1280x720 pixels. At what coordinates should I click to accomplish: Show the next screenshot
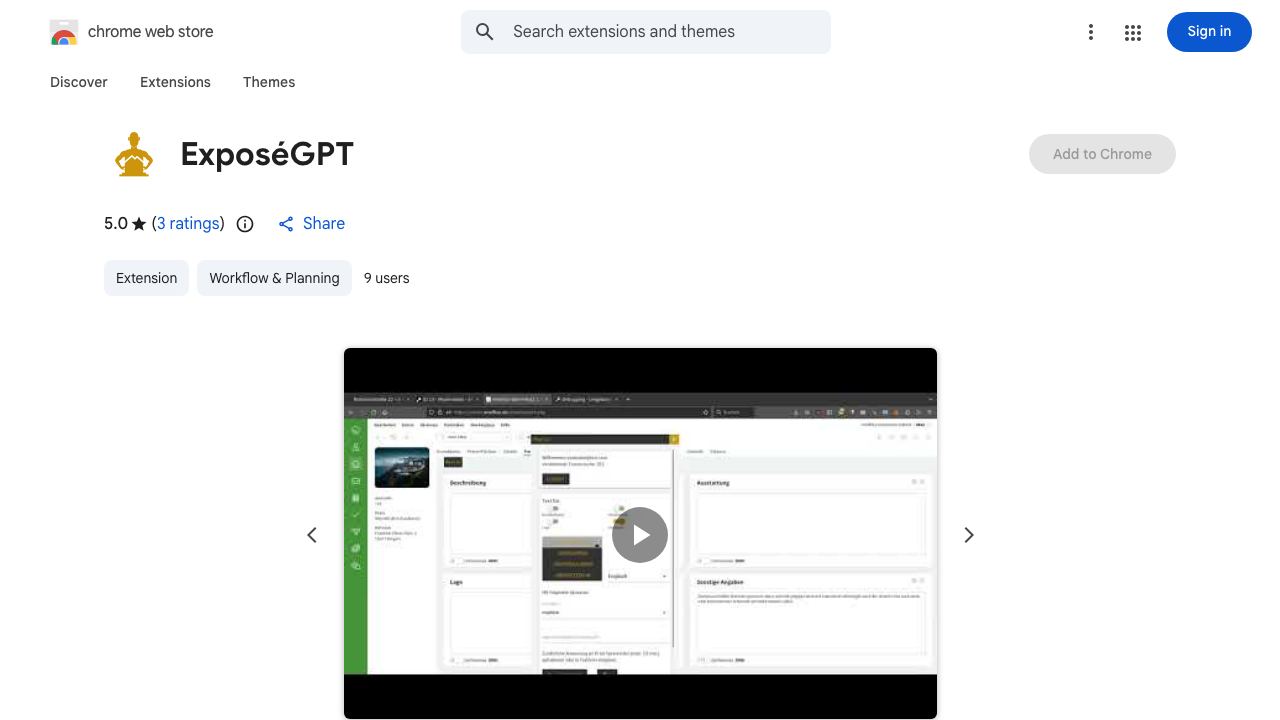click(968, 535)
